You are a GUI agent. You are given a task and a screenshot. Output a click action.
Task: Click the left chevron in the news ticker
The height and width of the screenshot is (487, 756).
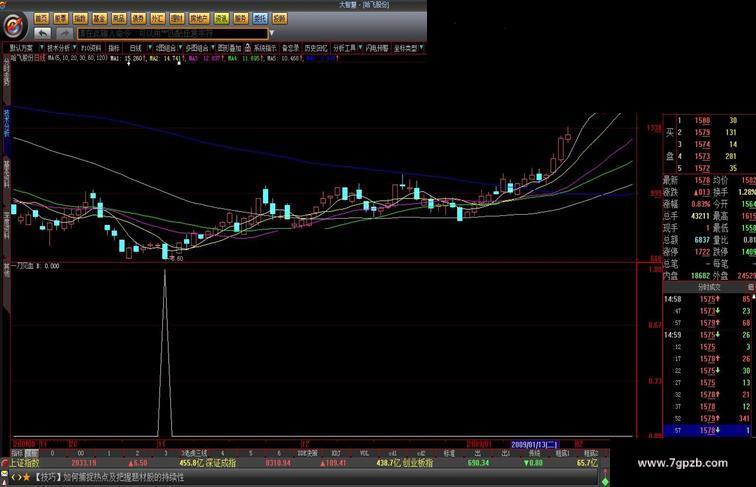click(14, 477)
